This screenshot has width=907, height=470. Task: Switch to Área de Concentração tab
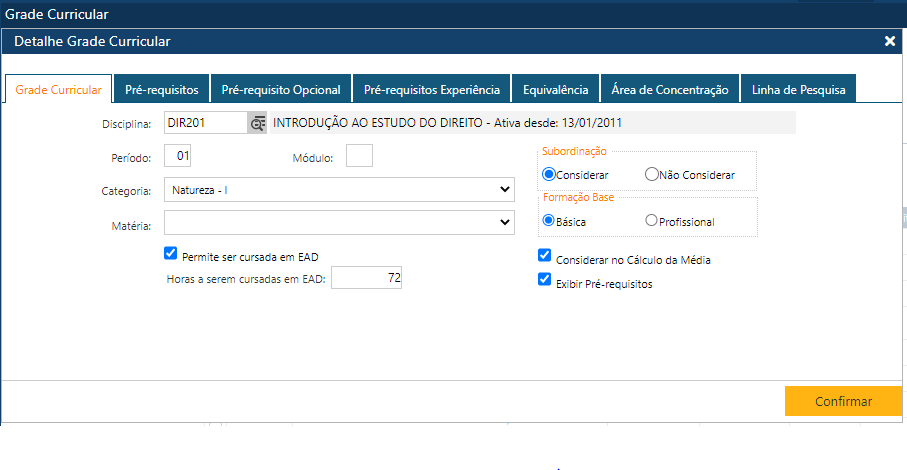[x=670, y=90]
